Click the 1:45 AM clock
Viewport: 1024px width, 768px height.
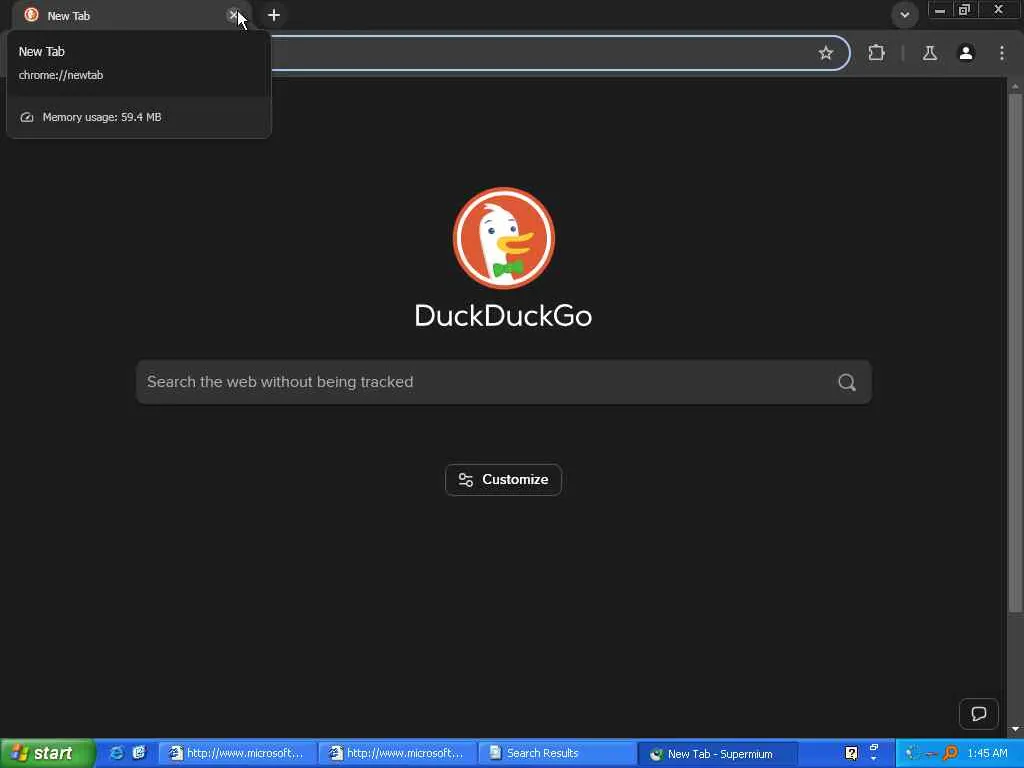coord(987,754)
